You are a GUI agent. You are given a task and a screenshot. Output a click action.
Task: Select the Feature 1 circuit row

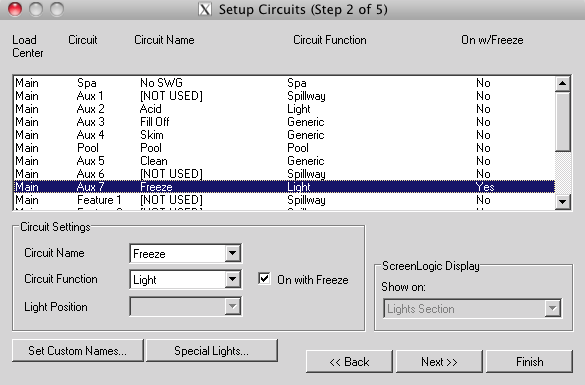pyautogui.click(x=284, y=200)
